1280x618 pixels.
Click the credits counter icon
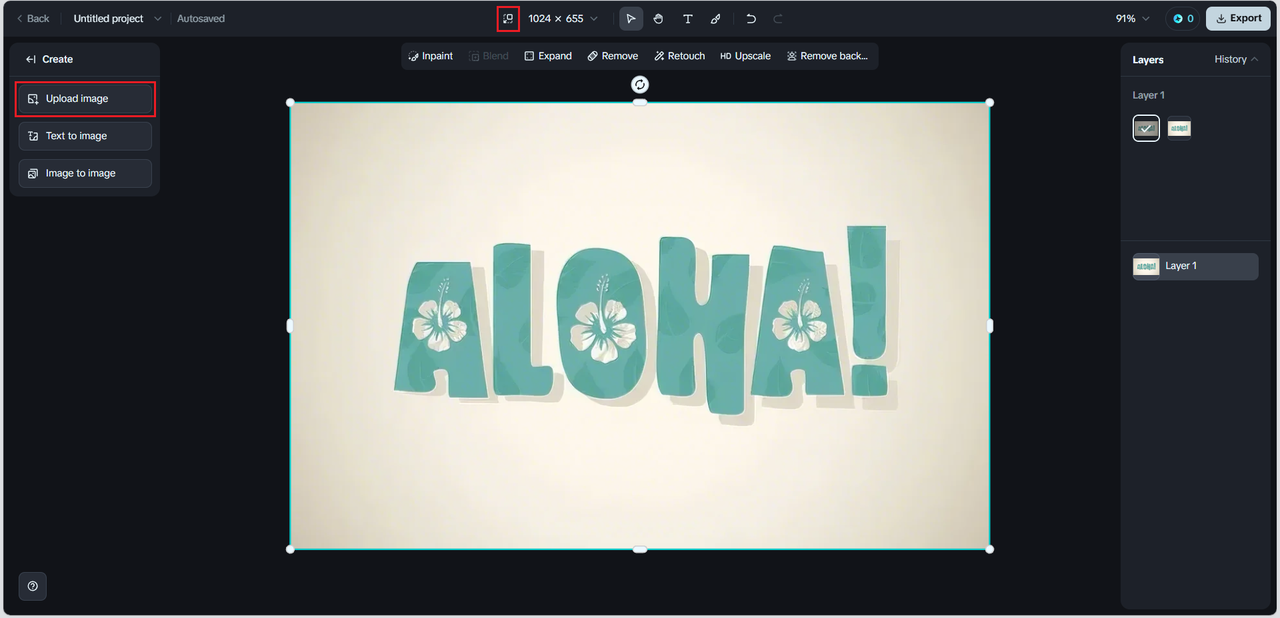pos(1178,19)
